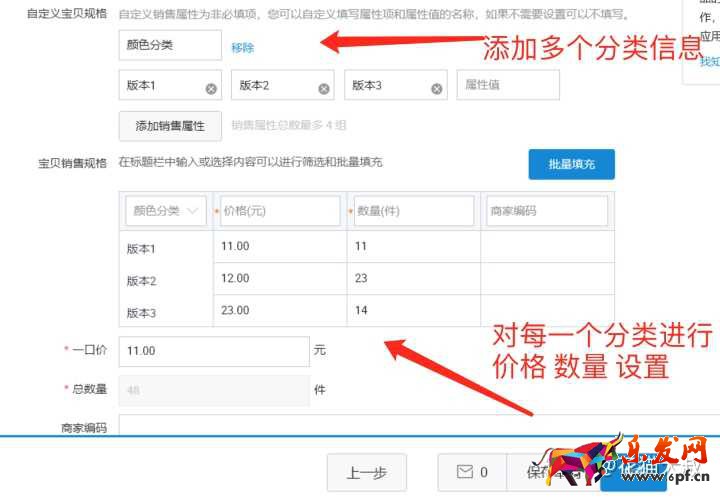Click the 批量填充 button
The height and width of the screenshot is (497, 720).
571,164
